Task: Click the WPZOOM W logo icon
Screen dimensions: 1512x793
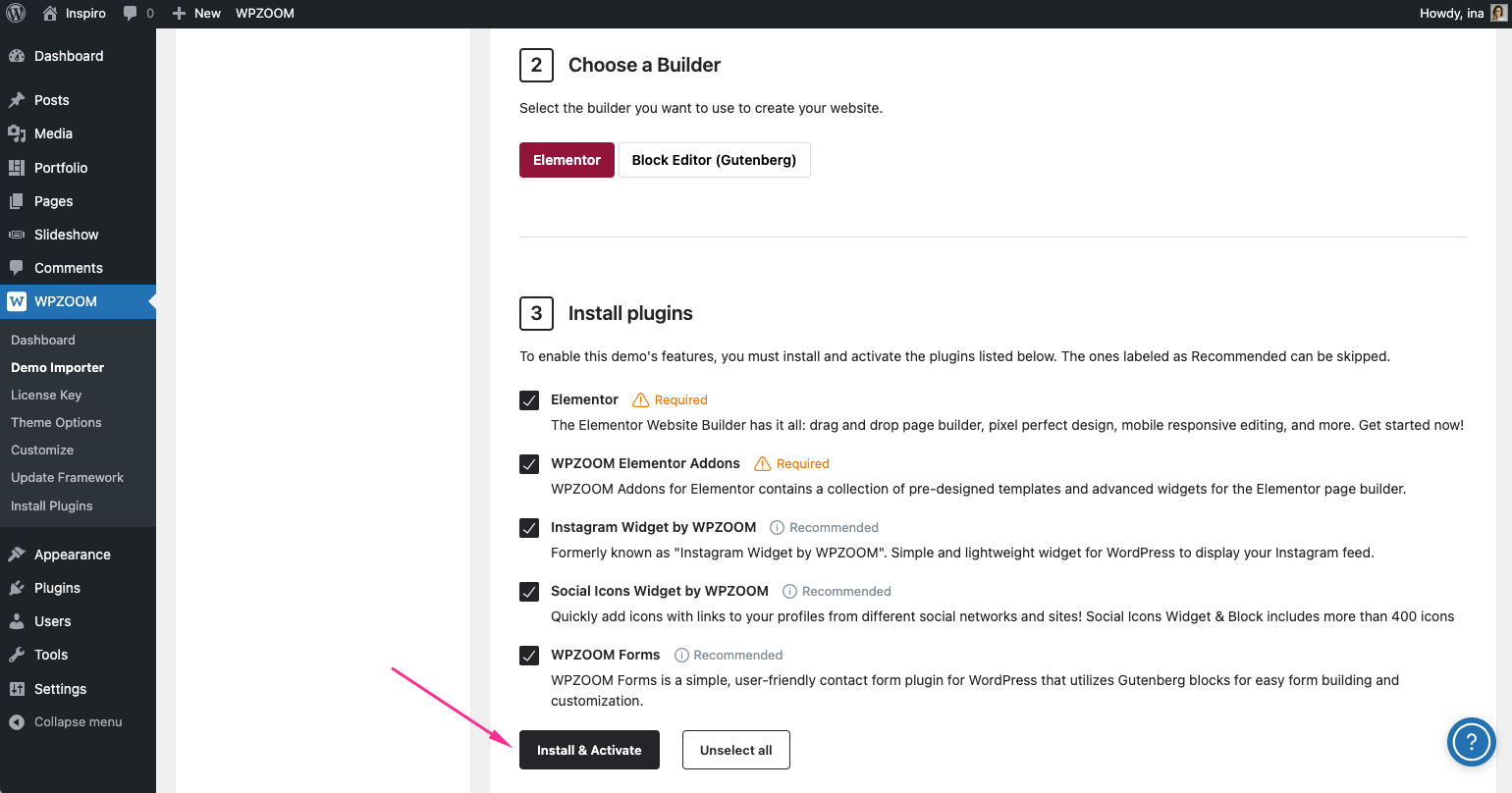Action: (17, 301)
